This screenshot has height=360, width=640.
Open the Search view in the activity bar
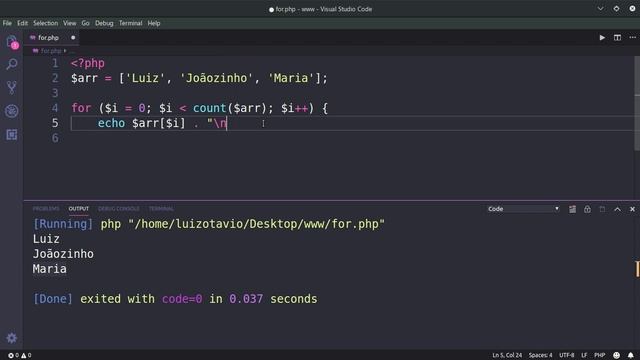point(11,64)
